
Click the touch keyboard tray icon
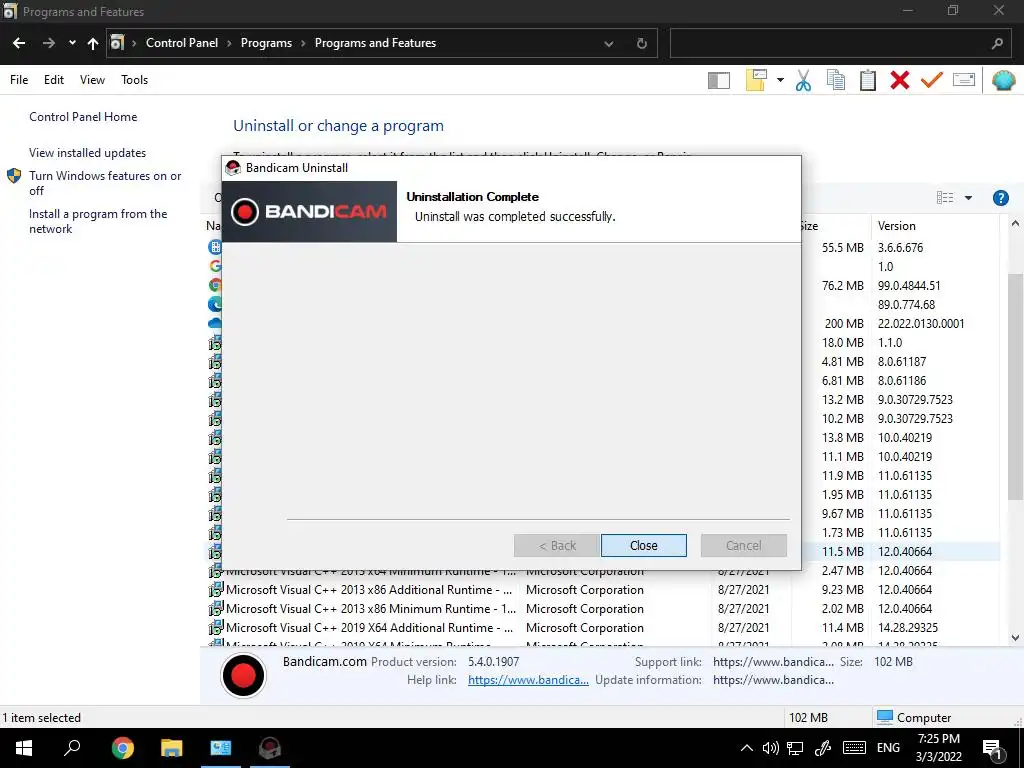(854, 748)
